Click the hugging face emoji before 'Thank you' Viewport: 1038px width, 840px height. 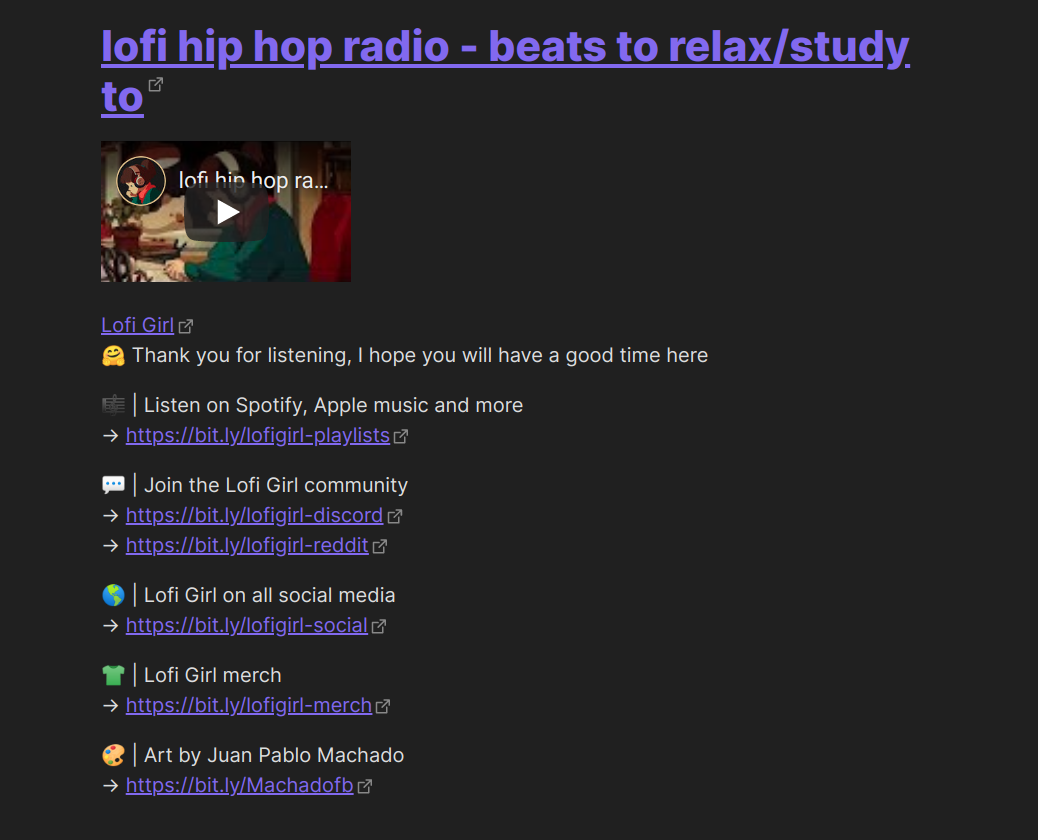113,356
